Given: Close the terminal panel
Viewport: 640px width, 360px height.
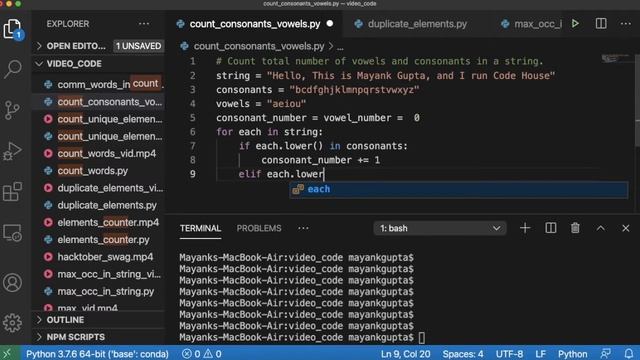Looking at the screenshot, I should [626, 228].
